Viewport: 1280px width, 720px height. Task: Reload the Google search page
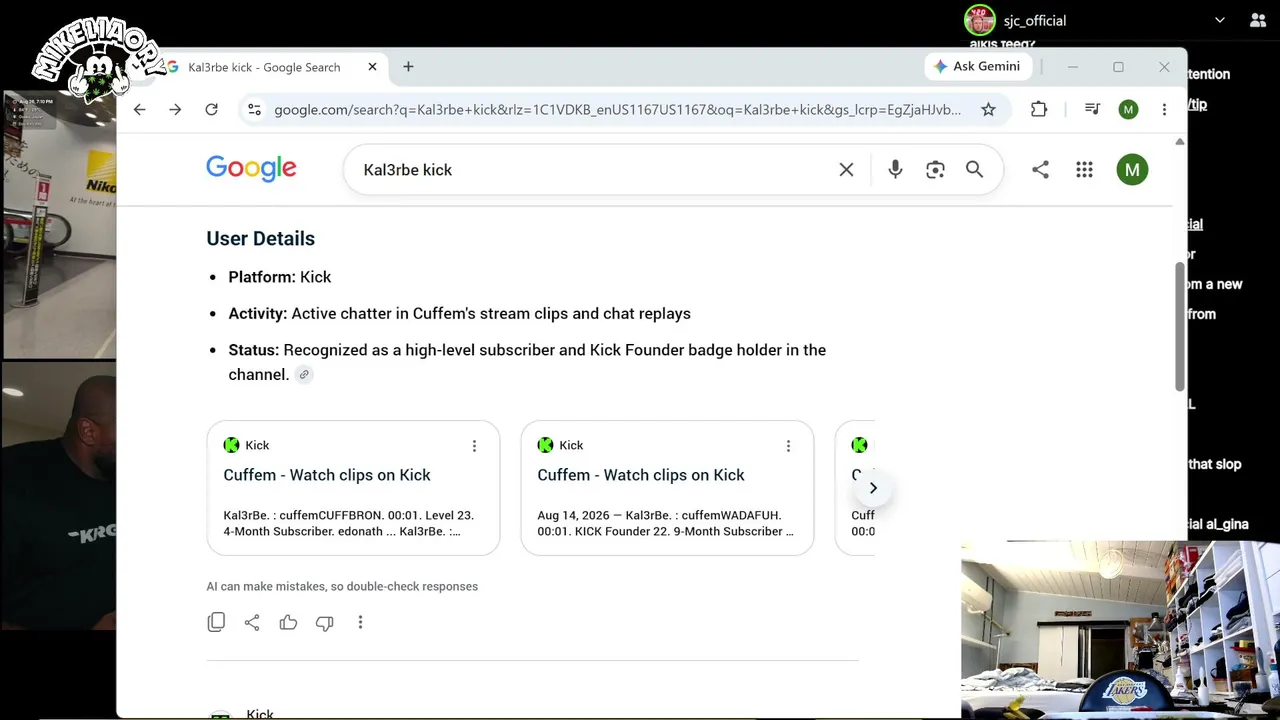click(211, 109)
